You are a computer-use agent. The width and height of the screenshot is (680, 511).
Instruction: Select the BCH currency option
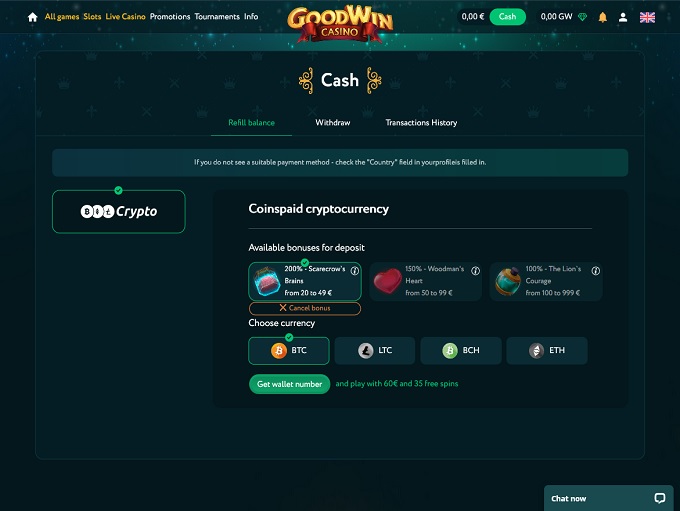(x=461, y=350)
